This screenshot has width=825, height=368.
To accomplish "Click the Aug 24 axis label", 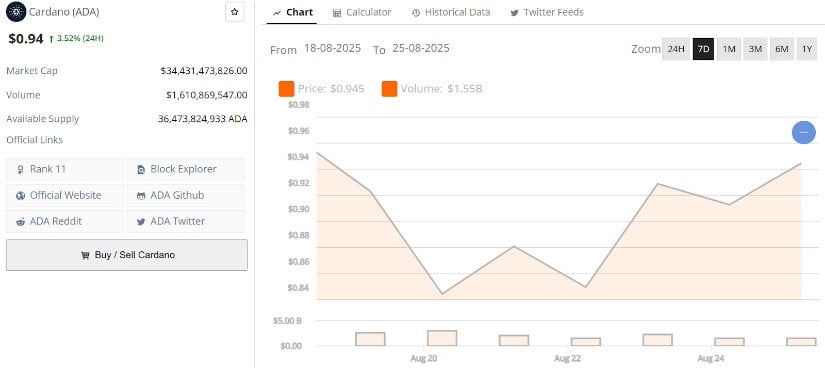I will 711,359.
